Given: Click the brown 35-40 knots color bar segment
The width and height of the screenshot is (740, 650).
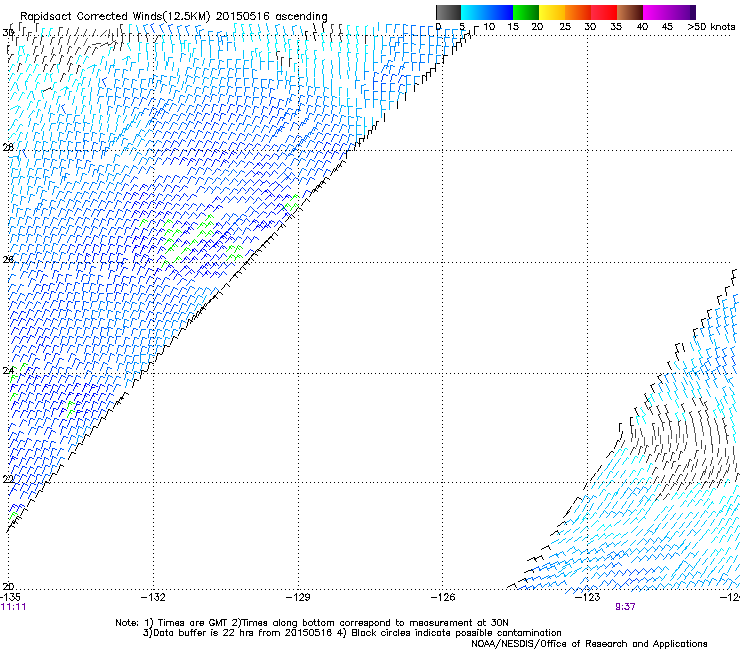Looking at the screenshot, I should tap(630, 12).
